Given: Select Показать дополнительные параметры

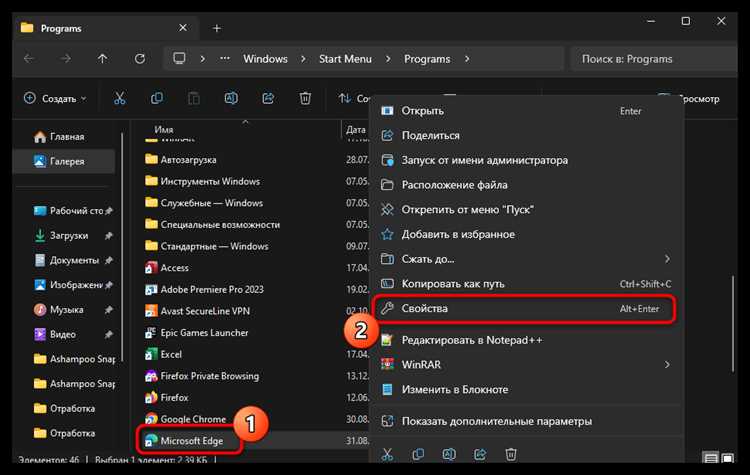Looking at the screenshot, I should [528, 421].
